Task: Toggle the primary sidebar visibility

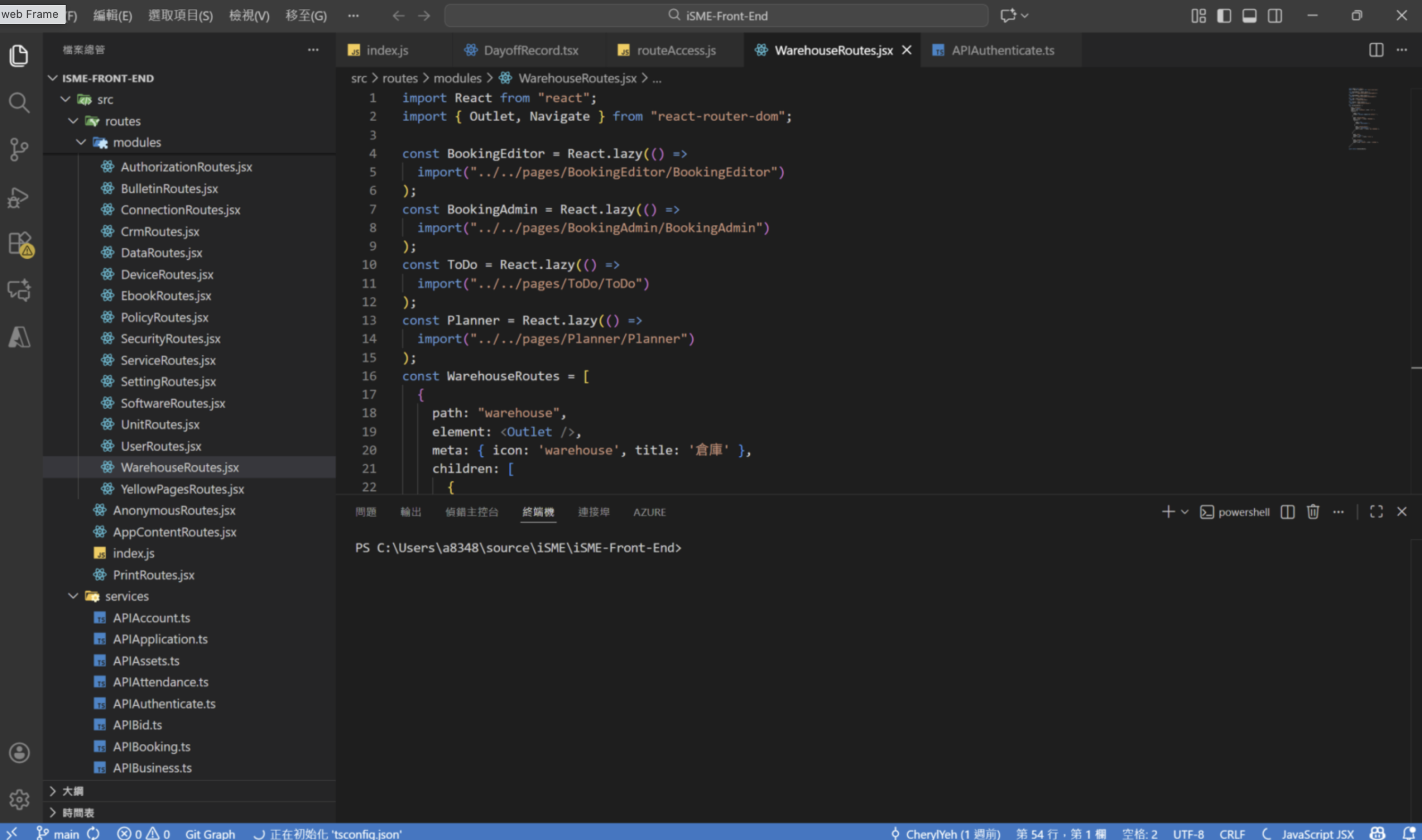Action: [1223, 16]
